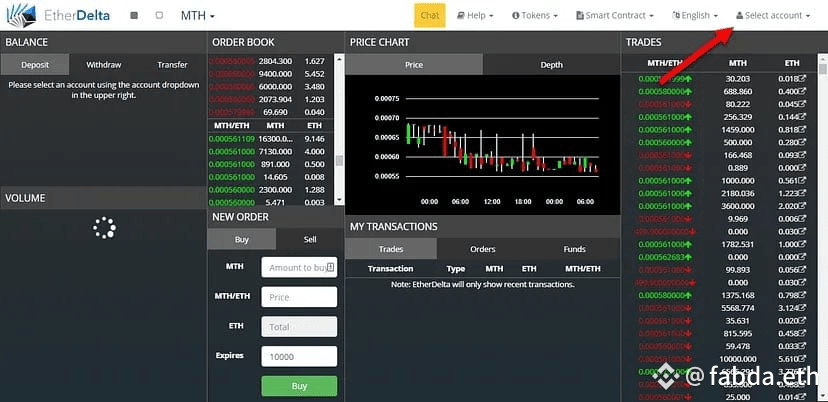Image resolution: width=828 pixels, height=402 pixels.
Task: Open the Select account dropdown
Action: coord(773,16)
